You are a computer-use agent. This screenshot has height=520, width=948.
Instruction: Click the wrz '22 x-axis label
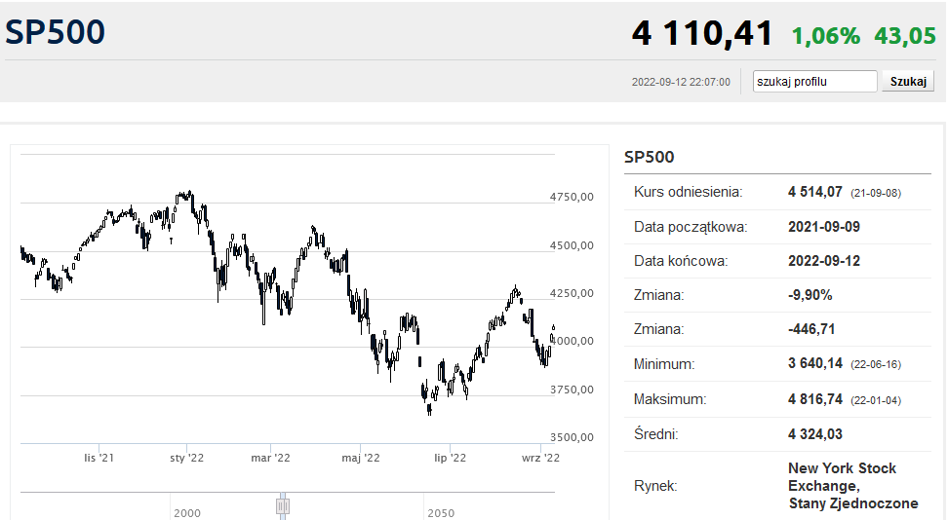point(541,458)
